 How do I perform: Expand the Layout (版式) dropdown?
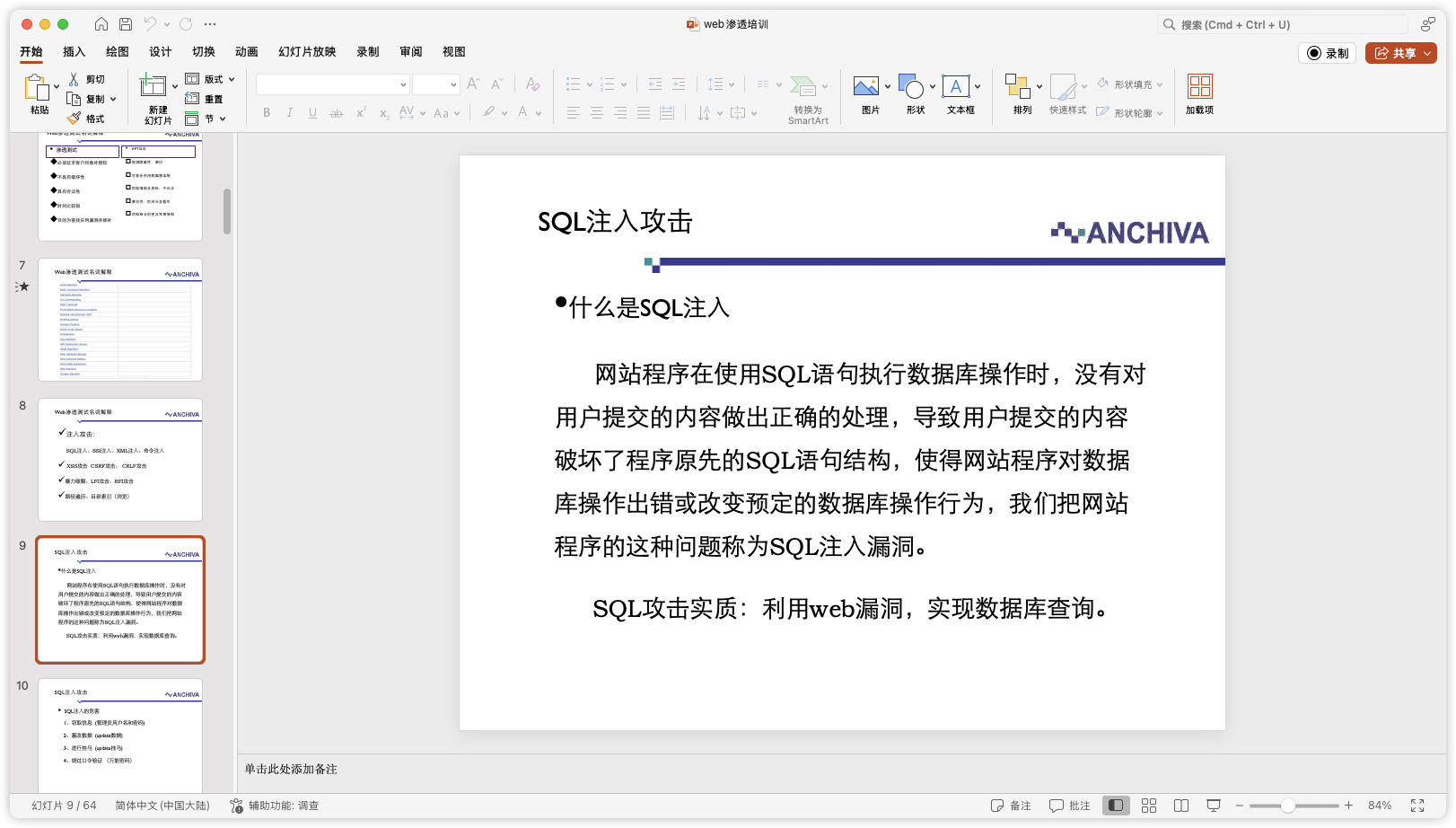tap(232, 79)
